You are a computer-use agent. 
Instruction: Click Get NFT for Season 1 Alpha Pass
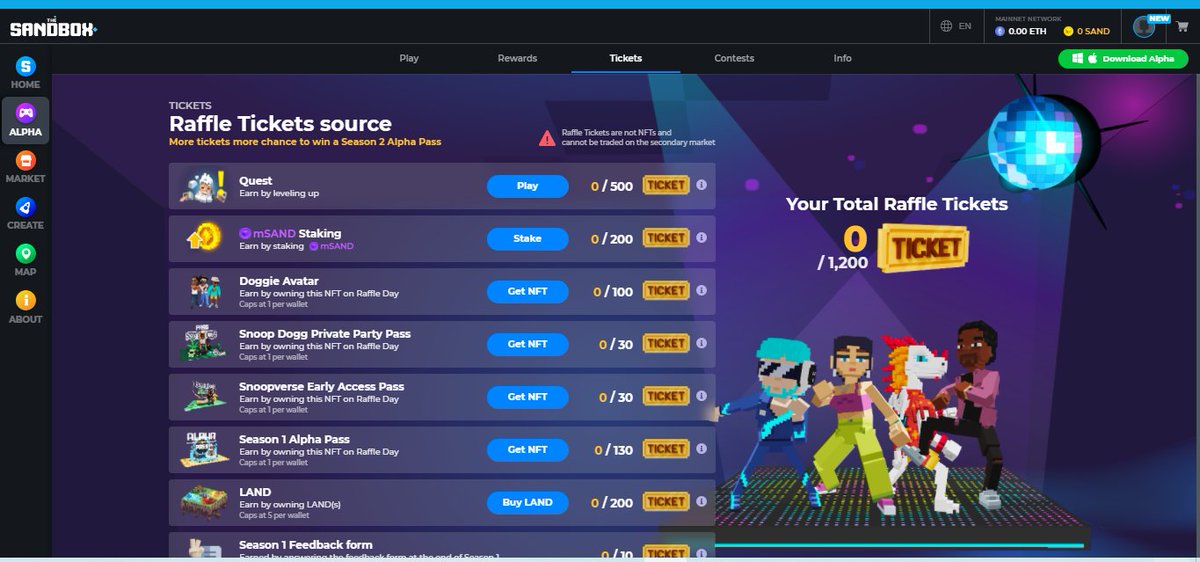pyautogui.click(x=527, y=450)
